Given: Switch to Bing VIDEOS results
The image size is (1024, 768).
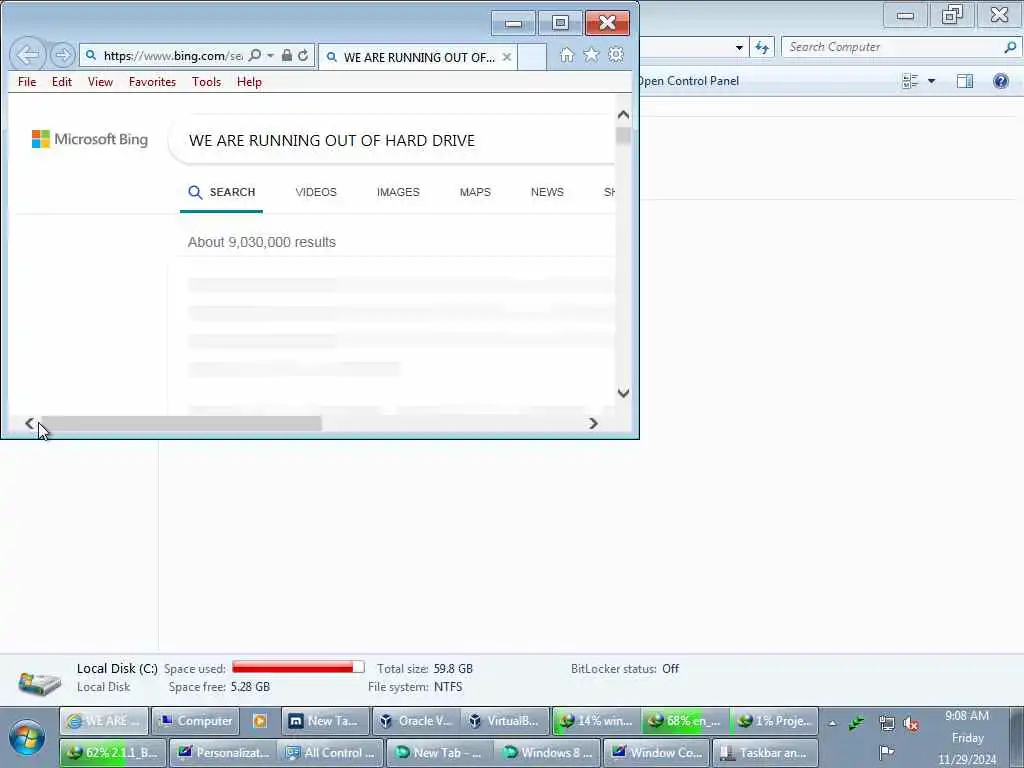Looking at the screenshot, I should [316, 192].
